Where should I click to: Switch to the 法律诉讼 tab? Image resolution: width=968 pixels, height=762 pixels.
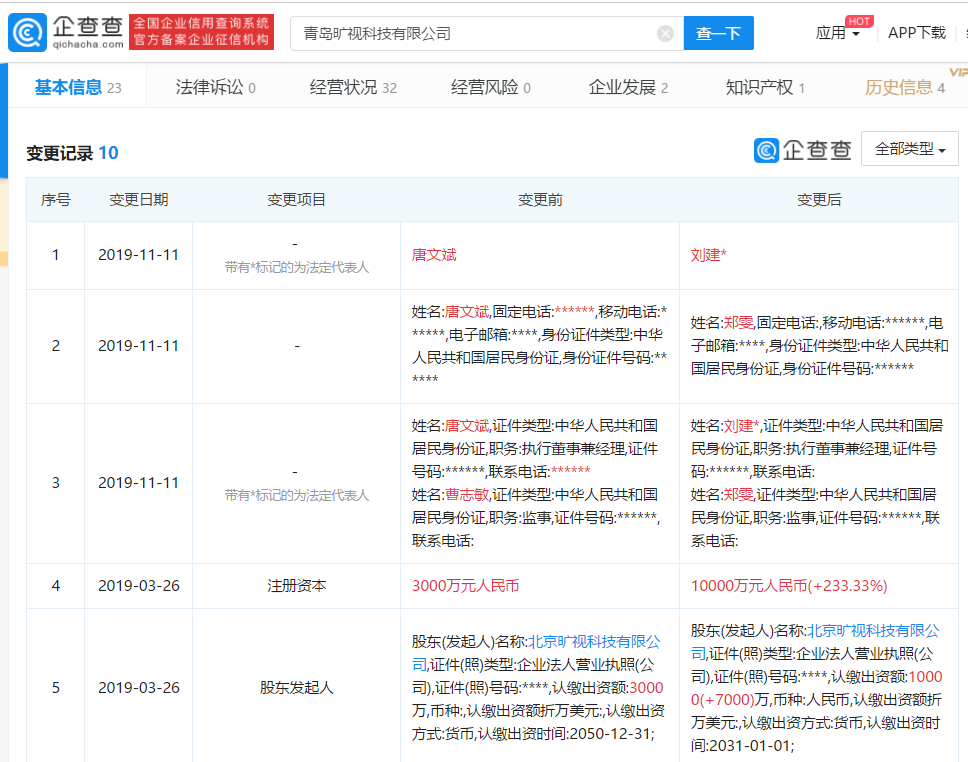[x=215, y=88]
